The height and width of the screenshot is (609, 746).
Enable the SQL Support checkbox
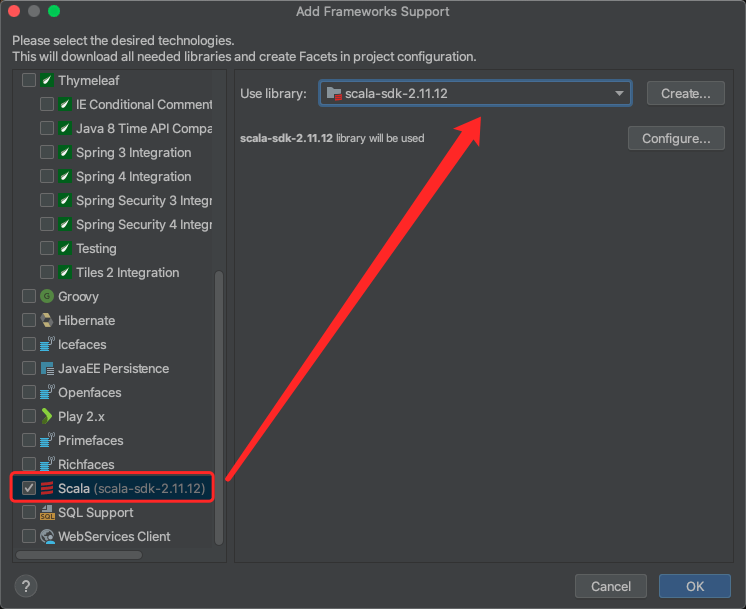point(29,512)
